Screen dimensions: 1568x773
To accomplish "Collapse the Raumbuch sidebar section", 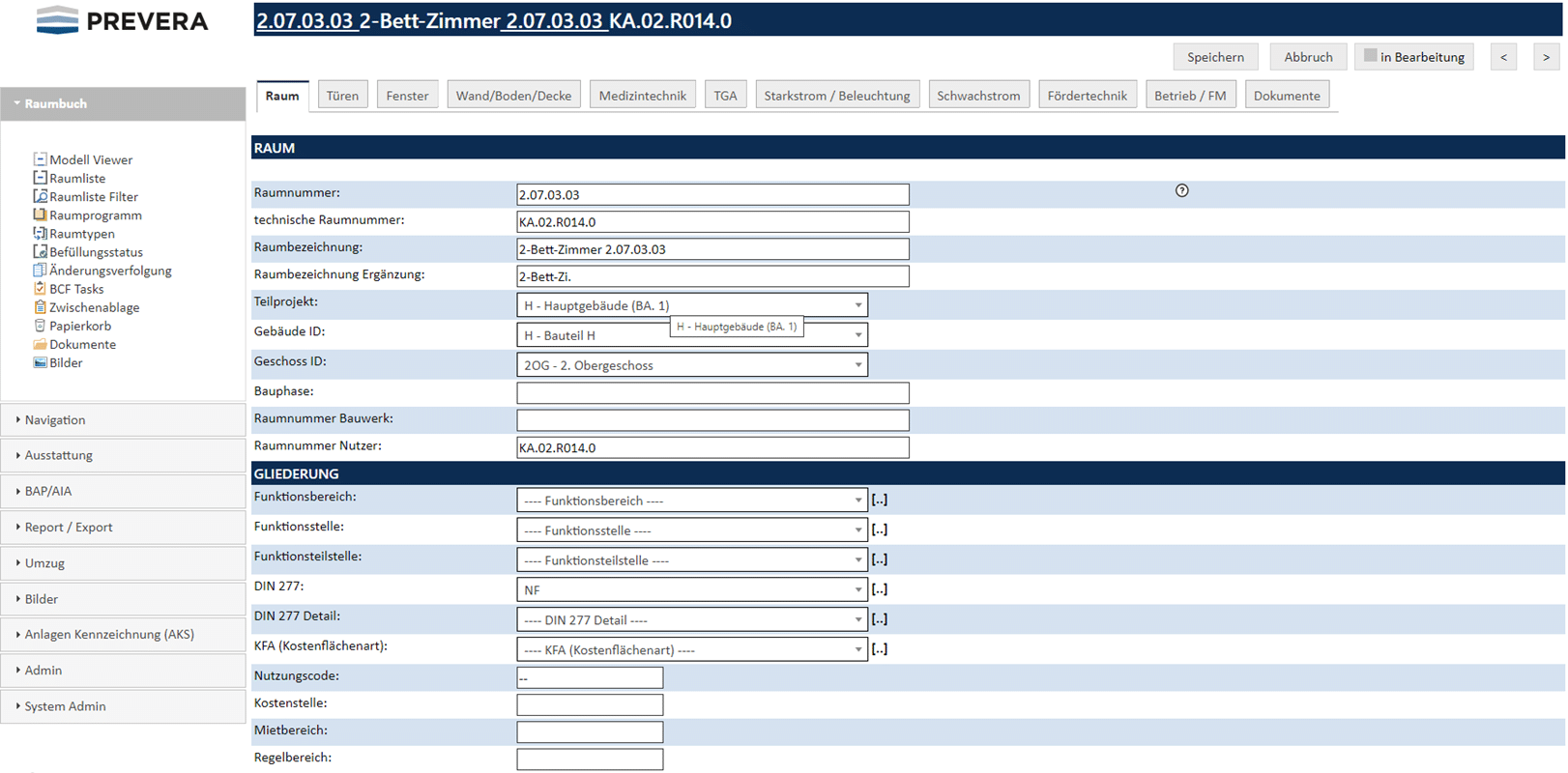I will point(56,103).
